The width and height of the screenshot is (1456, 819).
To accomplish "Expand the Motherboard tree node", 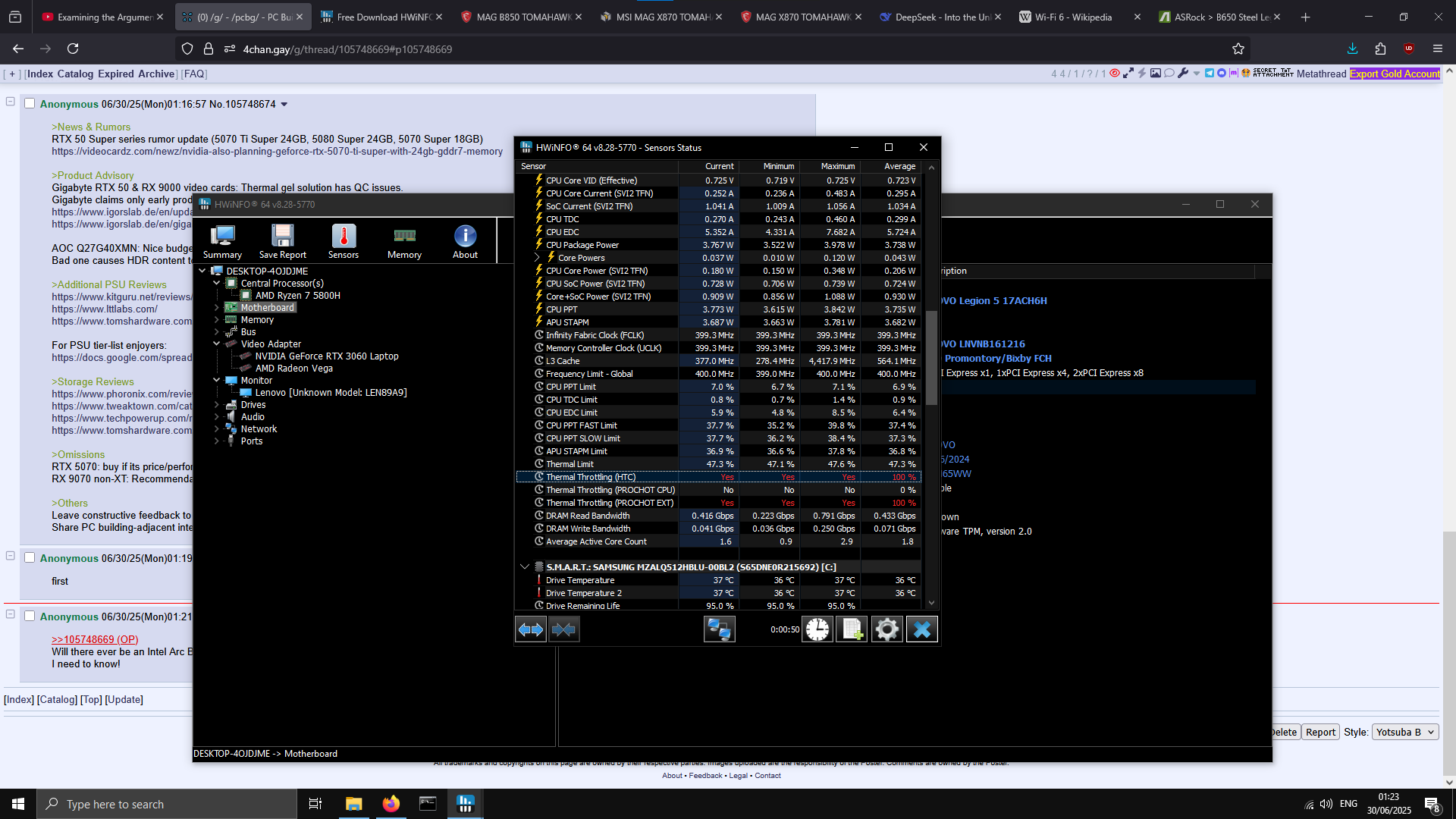I will (x=217, y=307).
